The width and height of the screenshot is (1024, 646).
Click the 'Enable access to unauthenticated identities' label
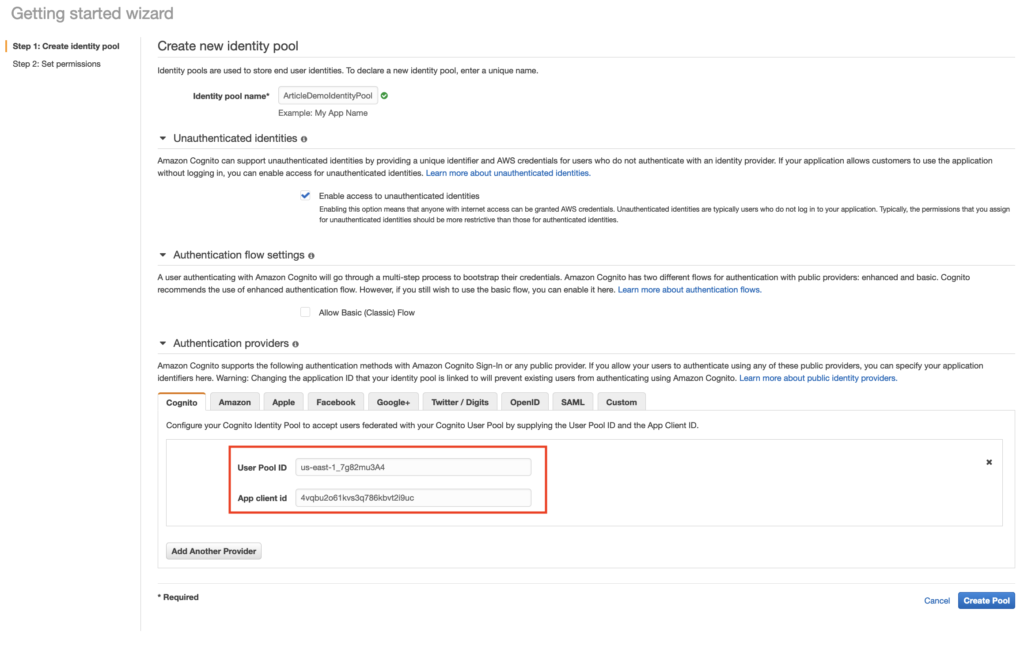[399, 196]
